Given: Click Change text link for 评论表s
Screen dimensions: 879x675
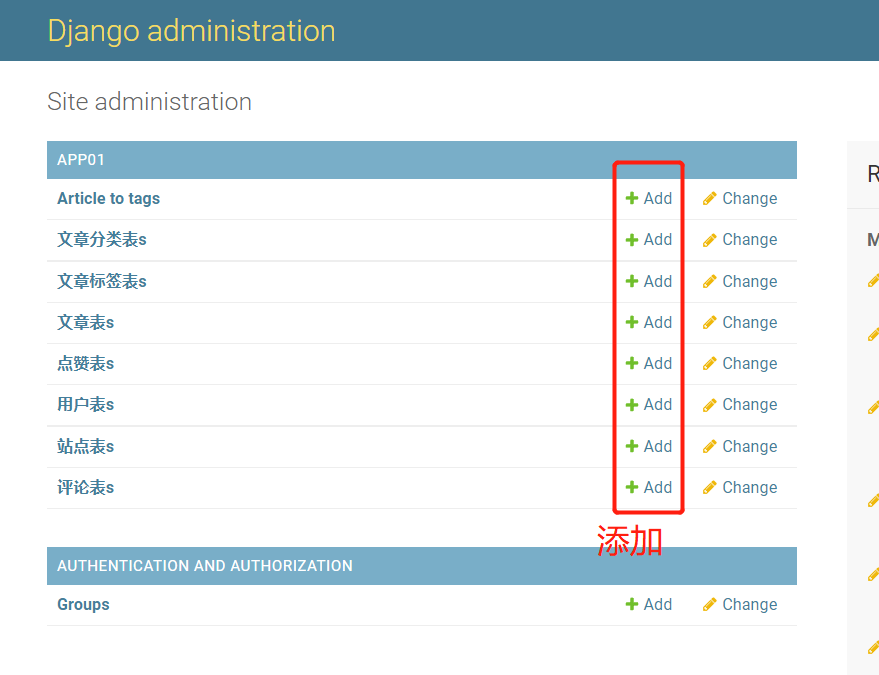Looking at the screenshot, I should [x=750, y=487].
